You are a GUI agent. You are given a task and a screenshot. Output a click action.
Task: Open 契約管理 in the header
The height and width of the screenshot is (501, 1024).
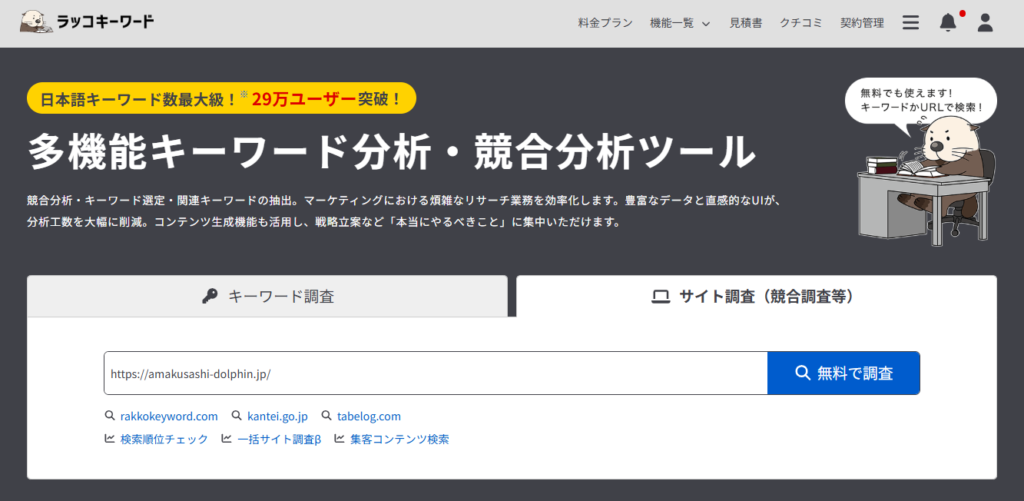pyautogui.click(x=861, y=23)
